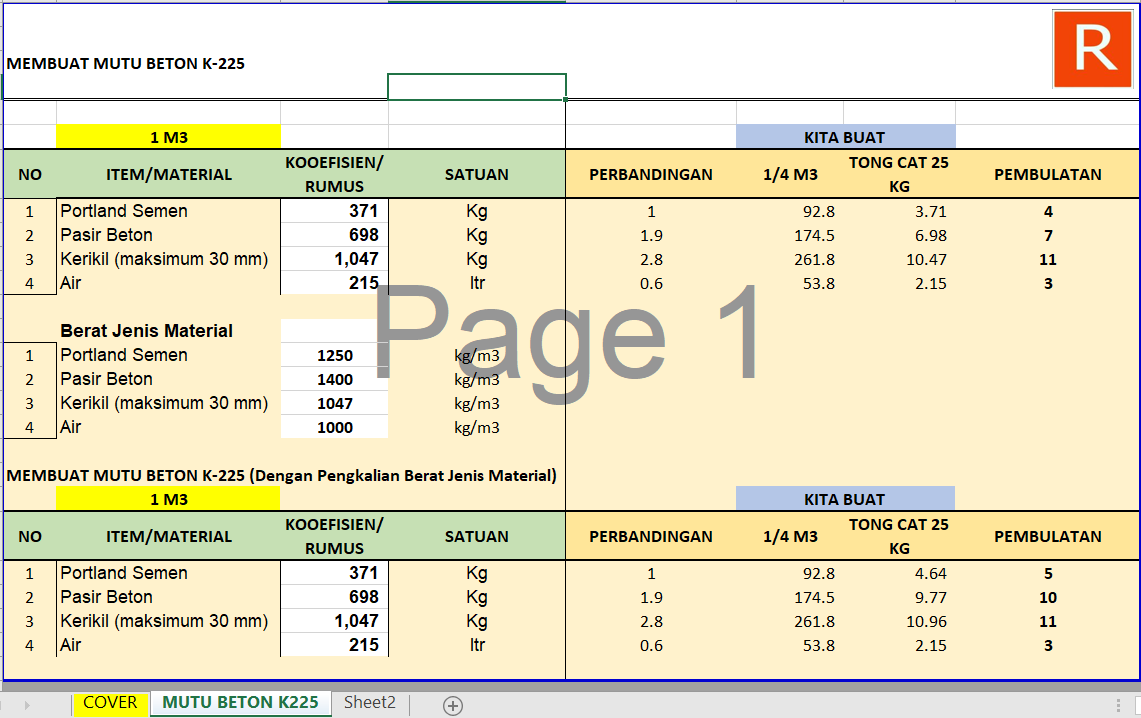Click the PEMBULATAN column header
Screen dimensions: 1141x718
(x=1048, y=174)
